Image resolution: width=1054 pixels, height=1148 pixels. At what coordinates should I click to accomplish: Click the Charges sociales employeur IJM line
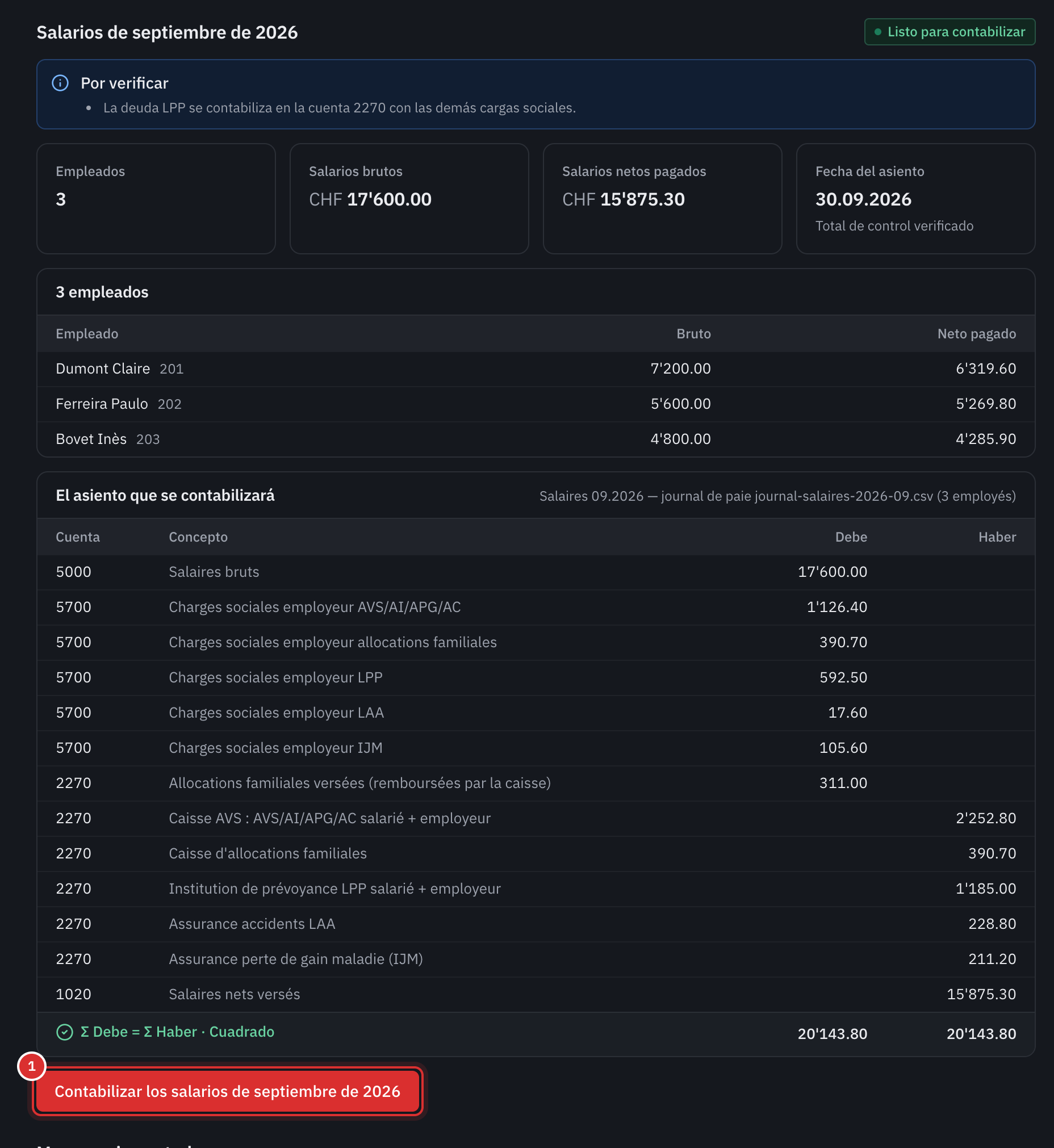click(536, 748)
